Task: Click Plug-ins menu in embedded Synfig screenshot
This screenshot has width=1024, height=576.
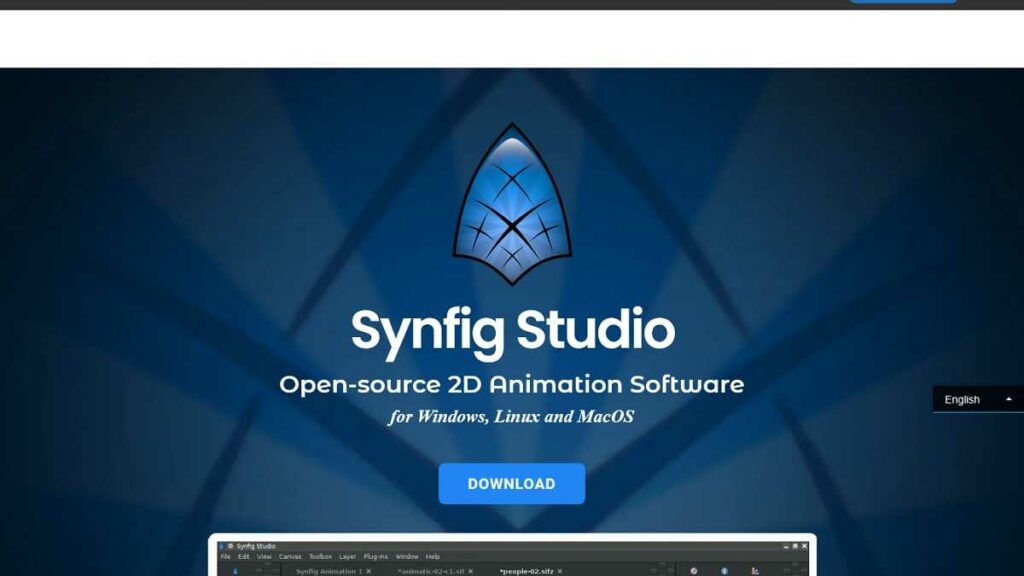Action: tap(376, 557)
